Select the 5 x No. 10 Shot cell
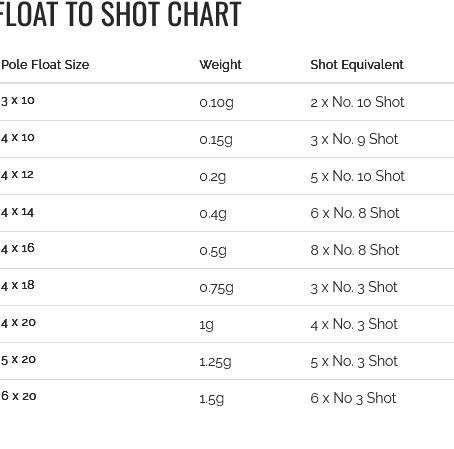The height and width of the screenshot is (449, 454). (x=358, y=176)
